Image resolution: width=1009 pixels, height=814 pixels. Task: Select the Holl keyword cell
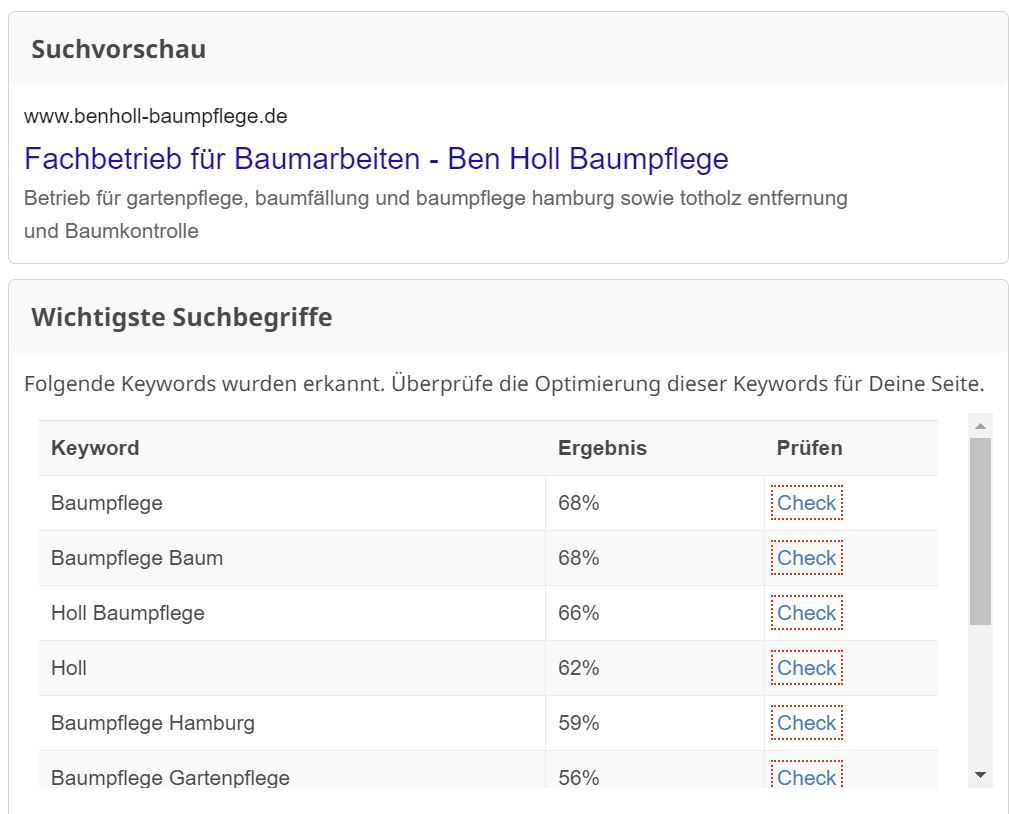pyautogui.click(x=292, y=668)
